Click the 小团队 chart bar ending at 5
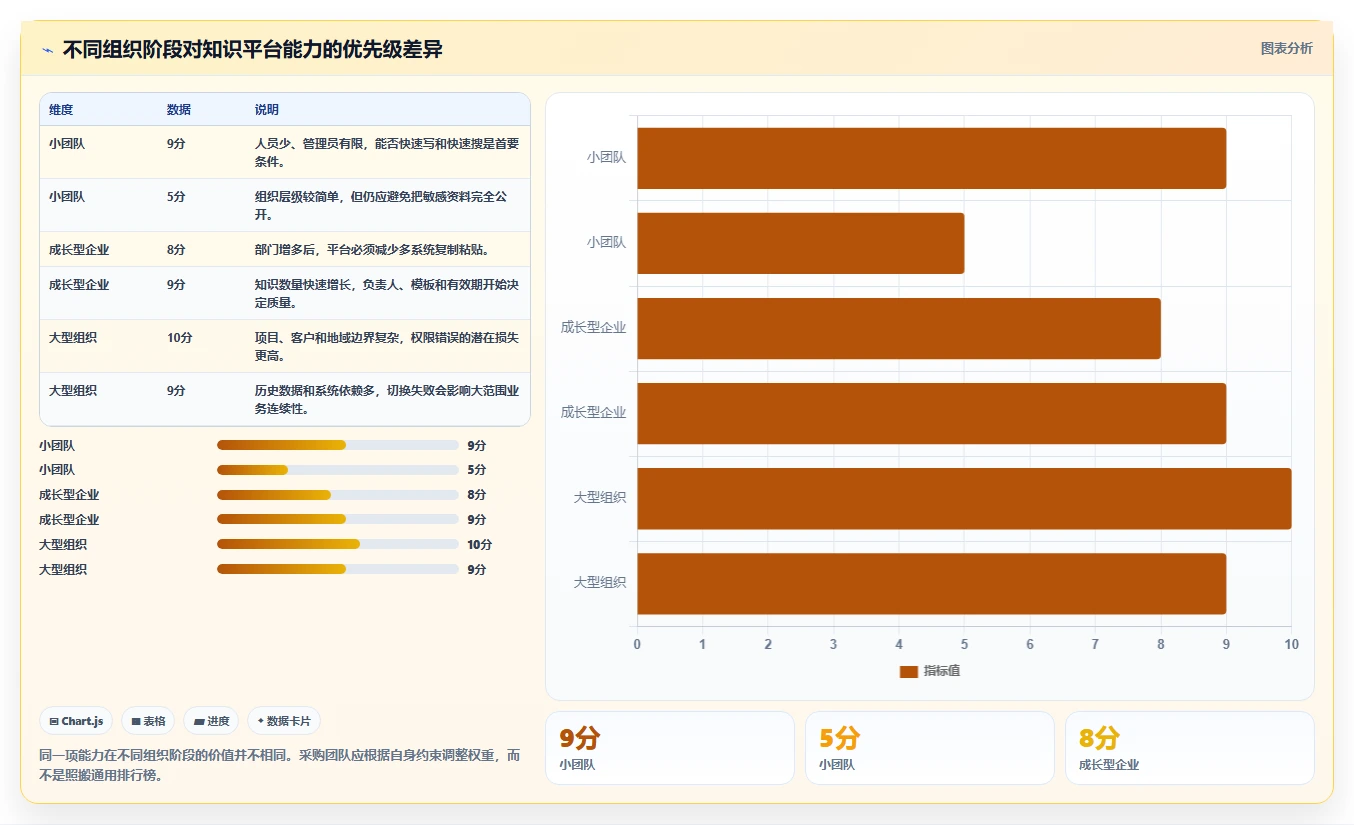Viewport: 1354px width, 825px height. (x=801, y=243)
